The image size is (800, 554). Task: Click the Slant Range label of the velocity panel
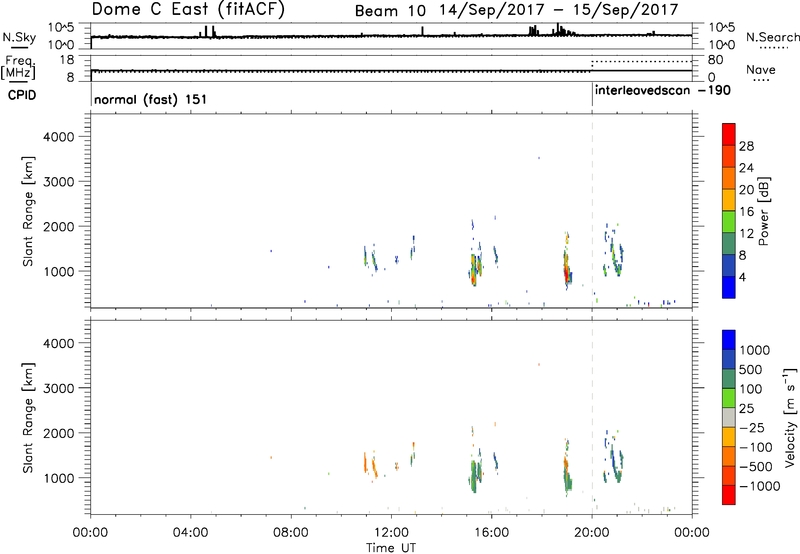click(28, 418)
